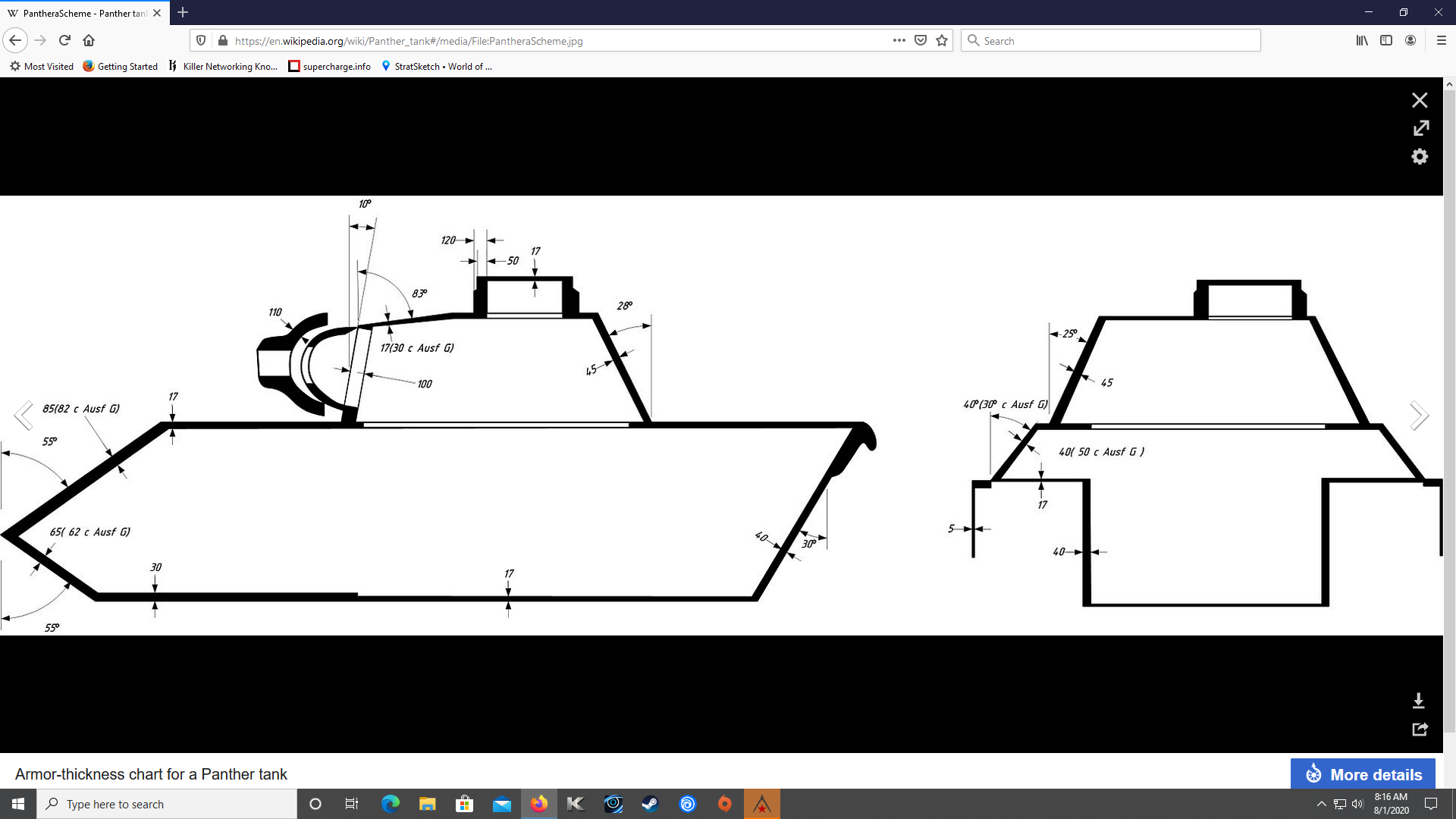Click the More details button

pyautogui.click(x=1363, y=774)
